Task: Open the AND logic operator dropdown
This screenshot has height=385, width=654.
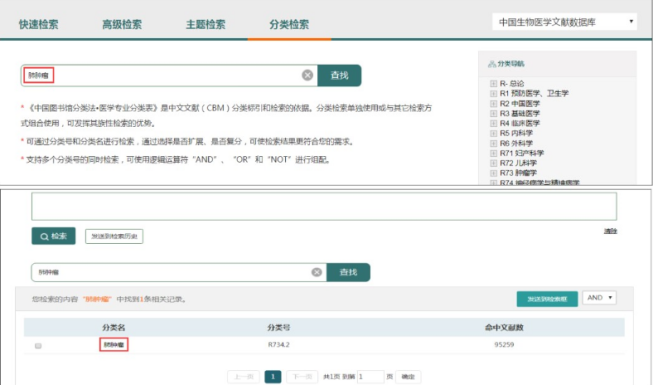Action: 599,298
